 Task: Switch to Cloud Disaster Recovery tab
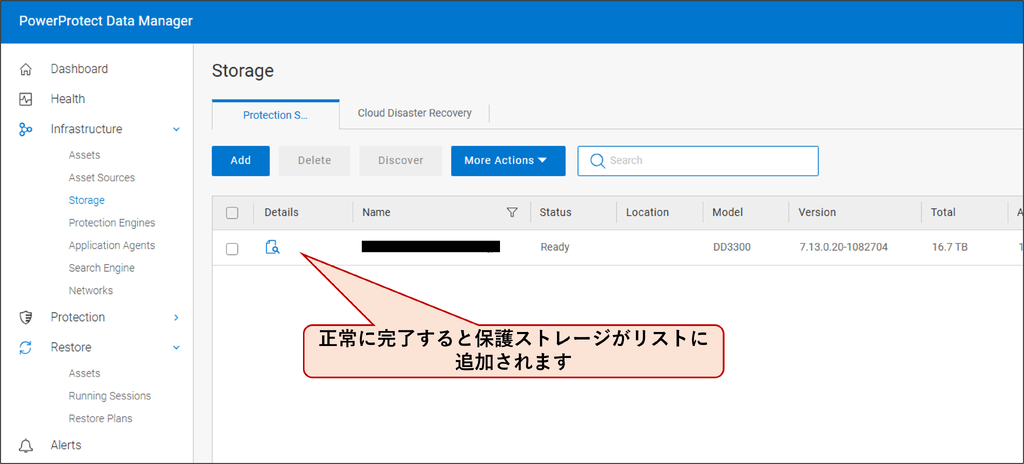(415, 113)
